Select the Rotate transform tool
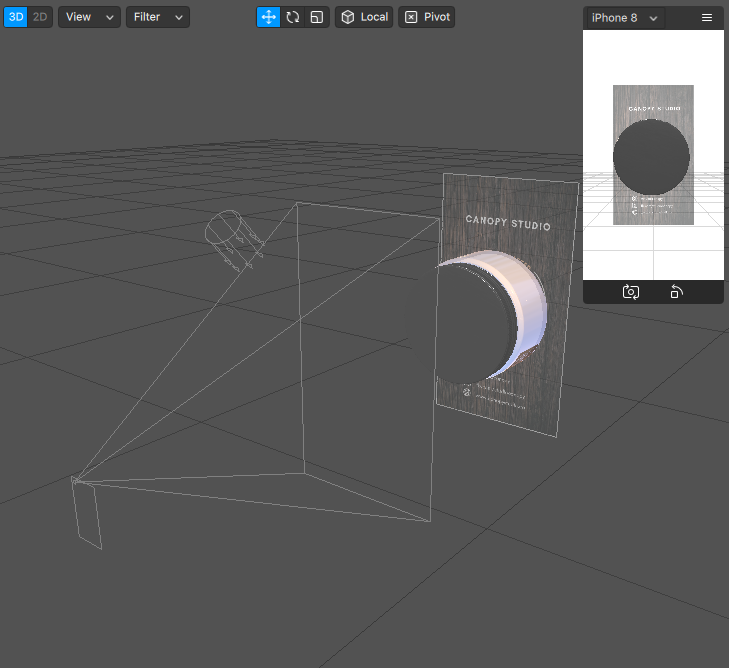The width and height of the screenshot is (729, 668). 292,17
